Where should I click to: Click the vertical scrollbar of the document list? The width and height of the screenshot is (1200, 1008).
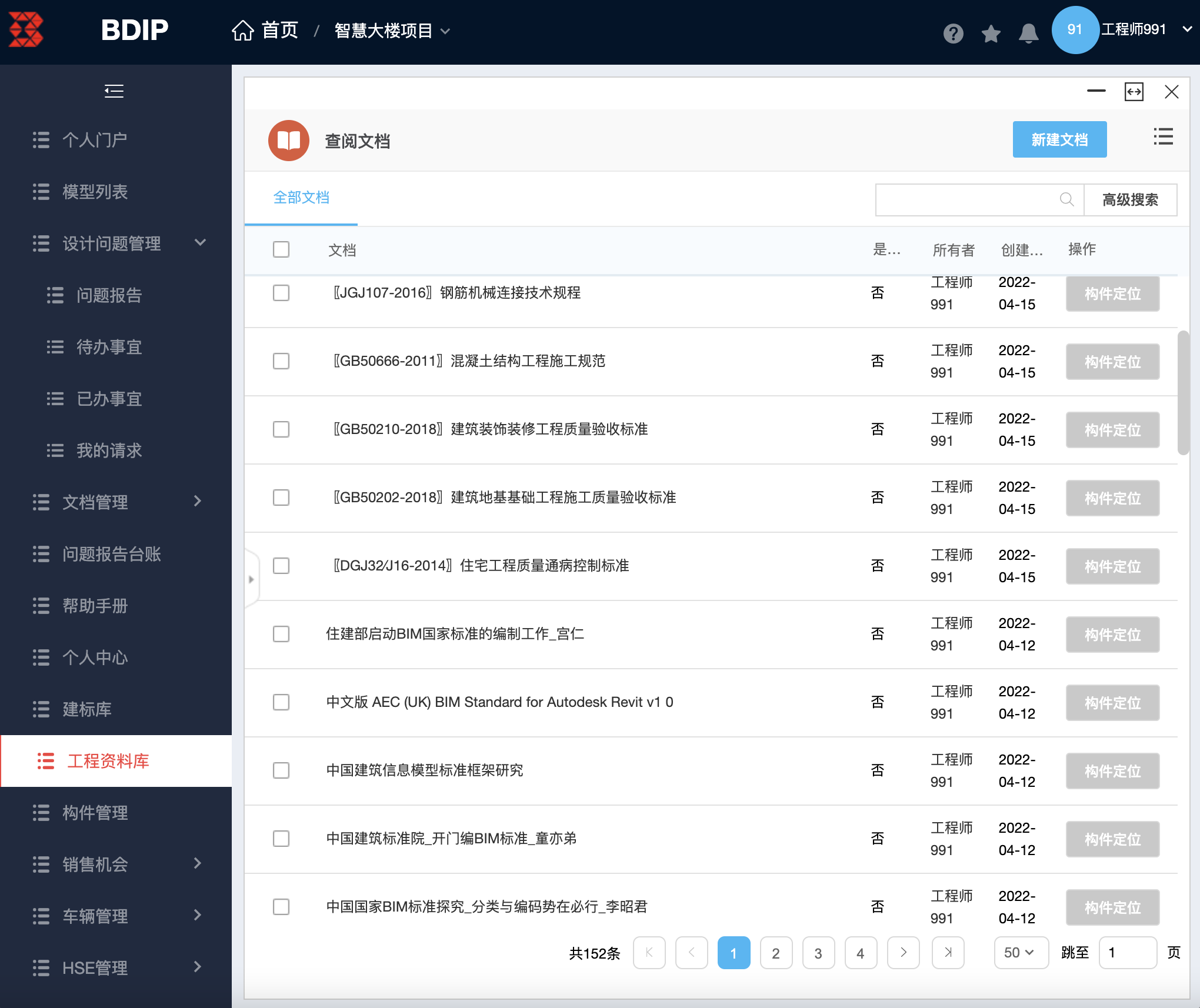click(1183, 393)
